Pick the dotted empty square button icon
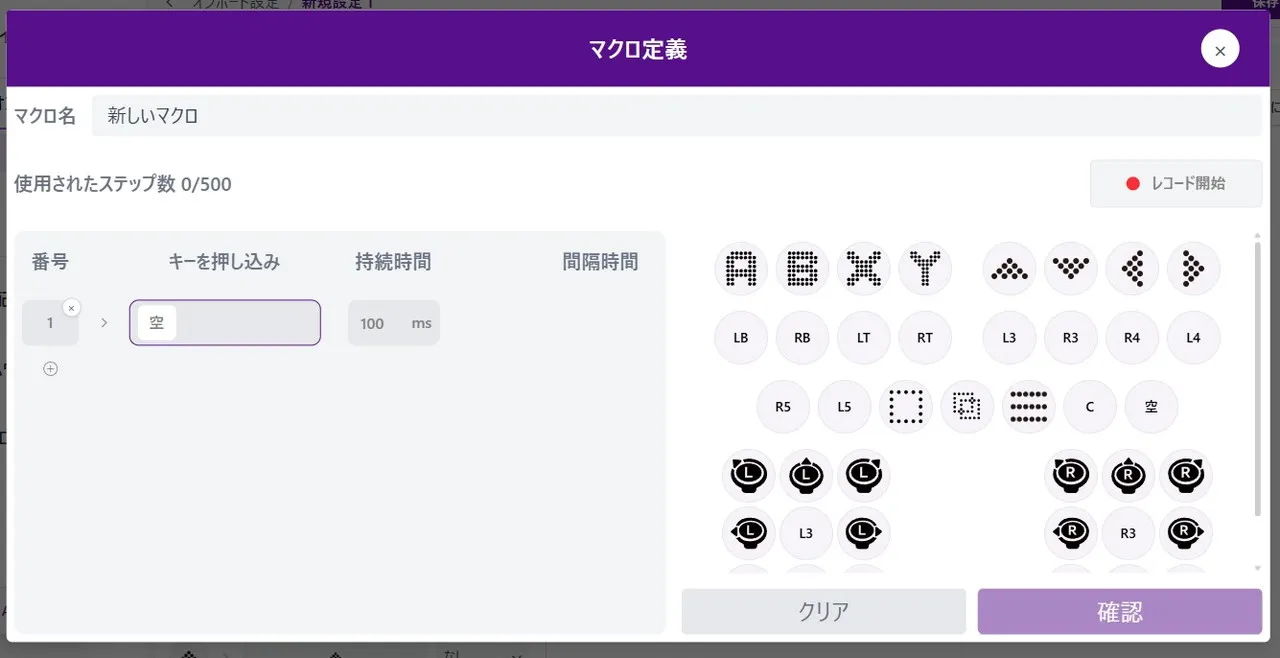 click(906, 407)
